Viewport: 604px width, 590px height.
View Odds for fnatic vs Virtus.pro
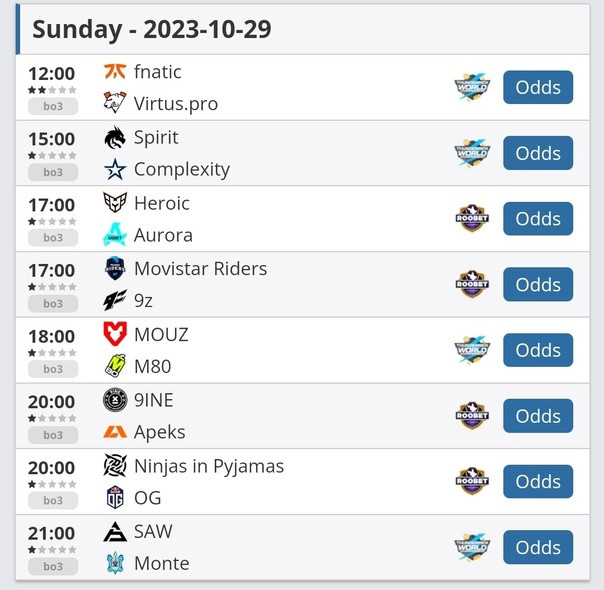(538, 87)
